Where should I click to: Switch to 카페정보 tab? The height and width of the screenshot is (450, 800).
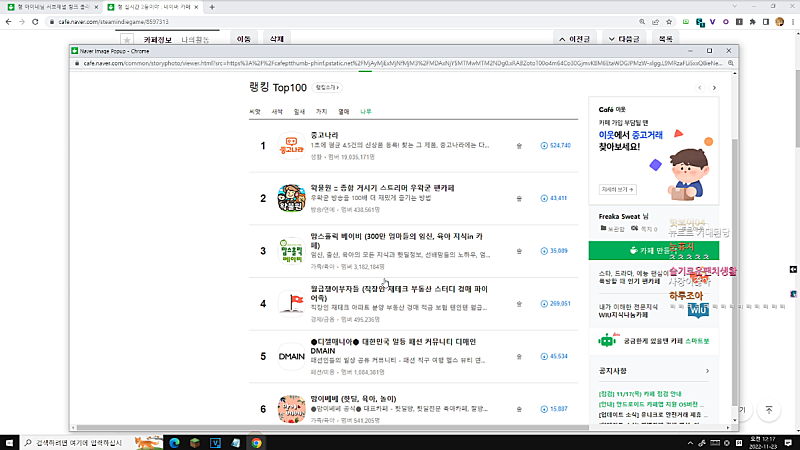pyautogui.click(x=158, y=40)
